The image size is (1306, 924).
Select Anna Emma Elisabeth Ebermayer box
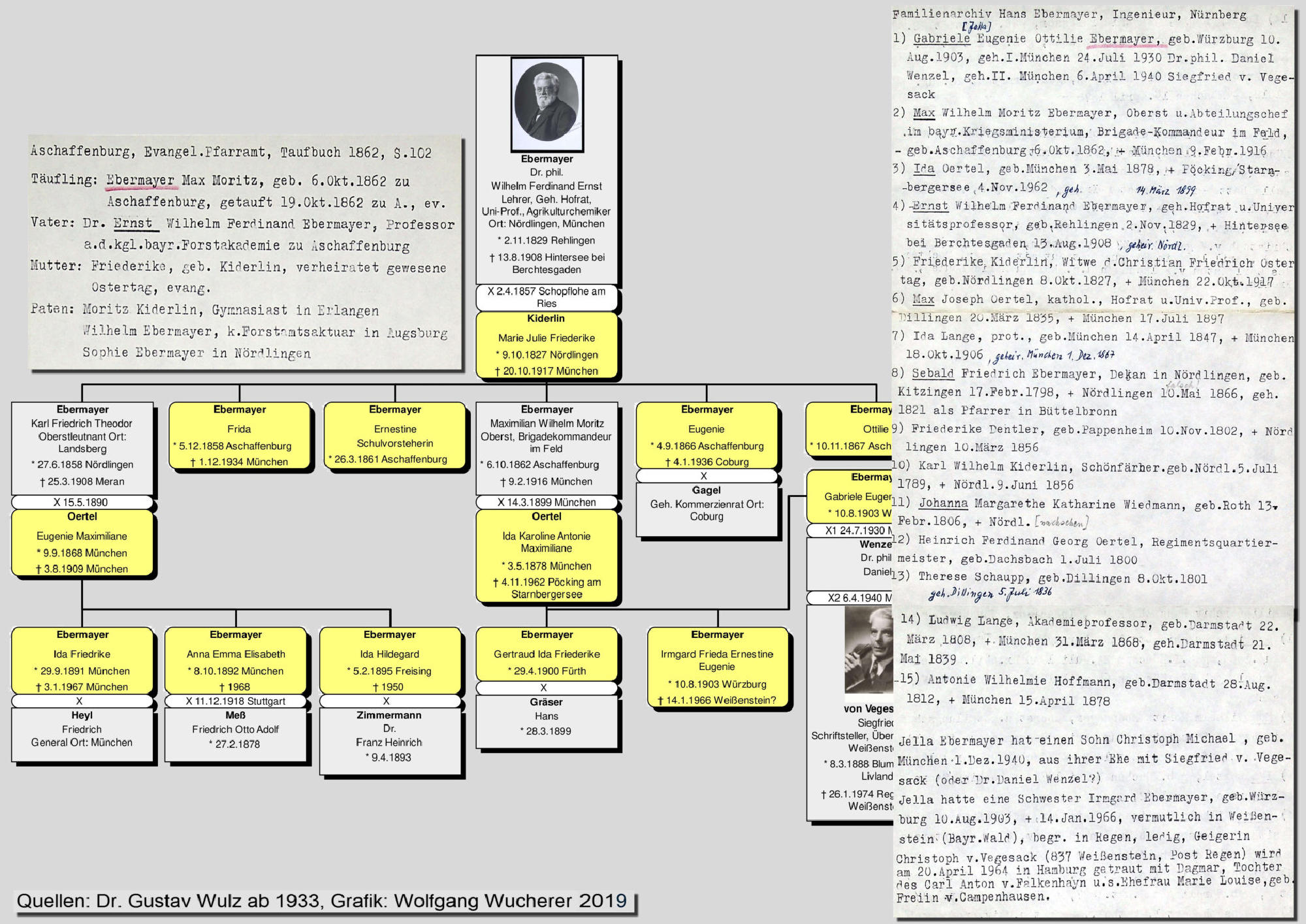(236, 660)
